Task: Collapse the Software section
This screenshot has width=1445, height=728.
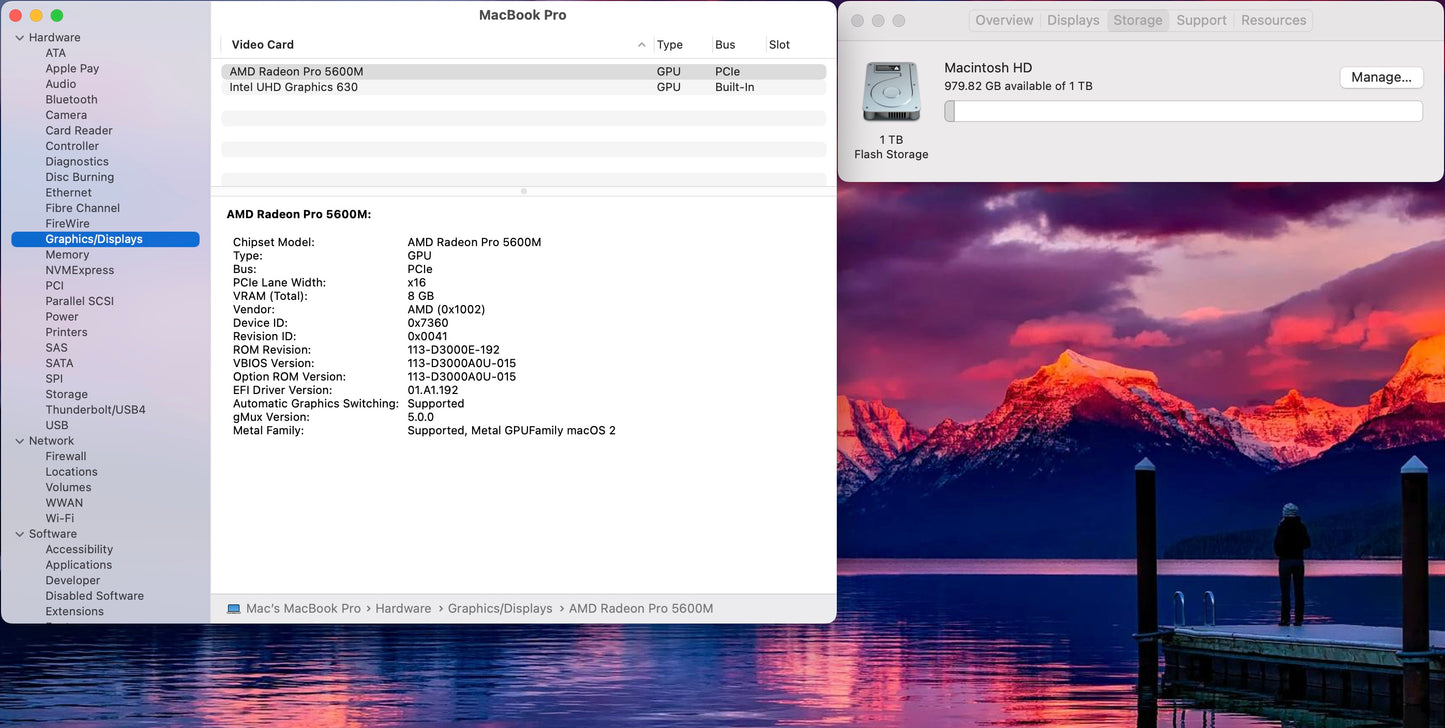Action: coord(19,533)
